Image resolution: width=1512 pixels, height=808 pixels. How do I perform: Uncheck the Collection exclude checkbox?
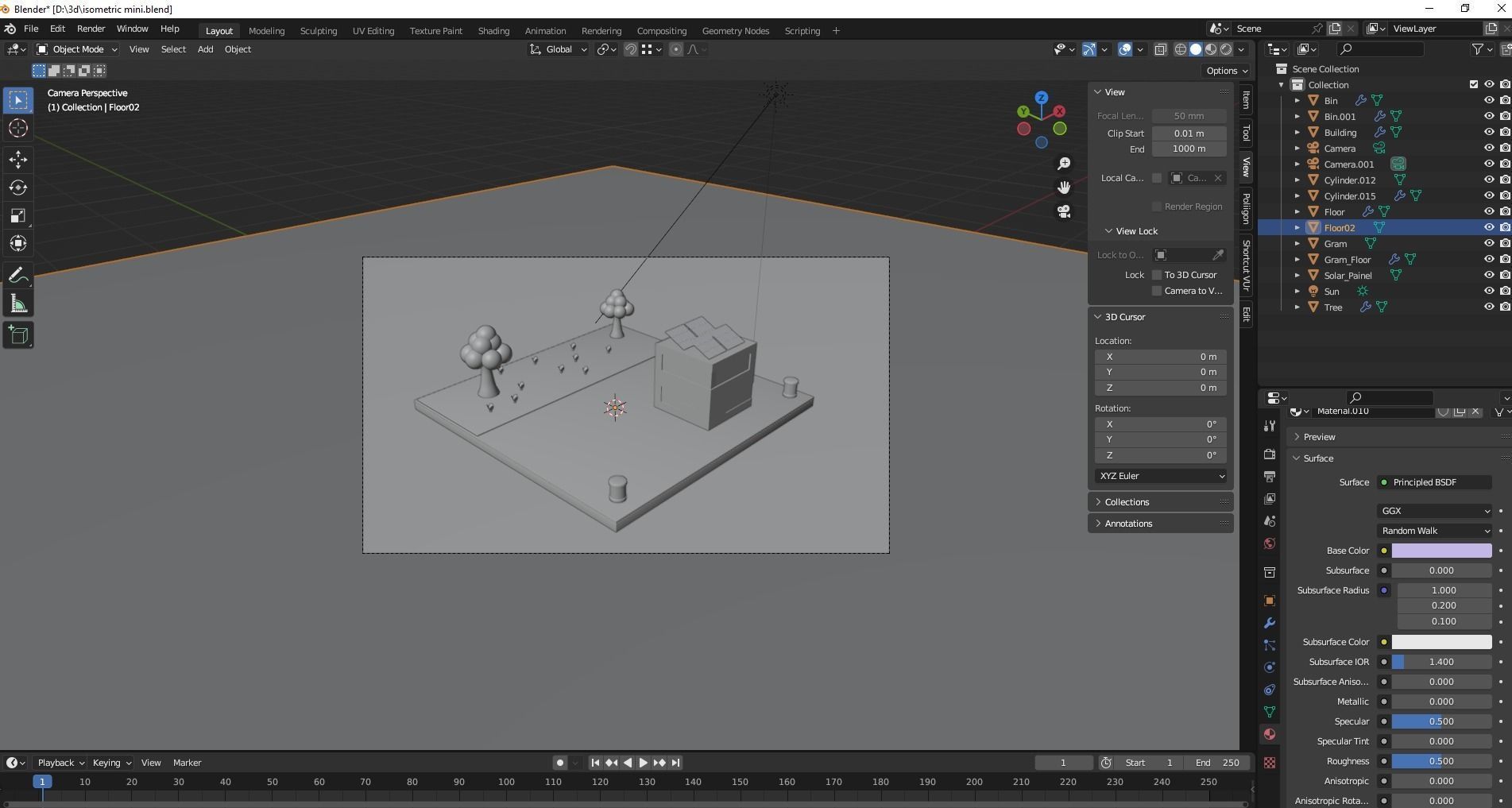(1474, 85)
